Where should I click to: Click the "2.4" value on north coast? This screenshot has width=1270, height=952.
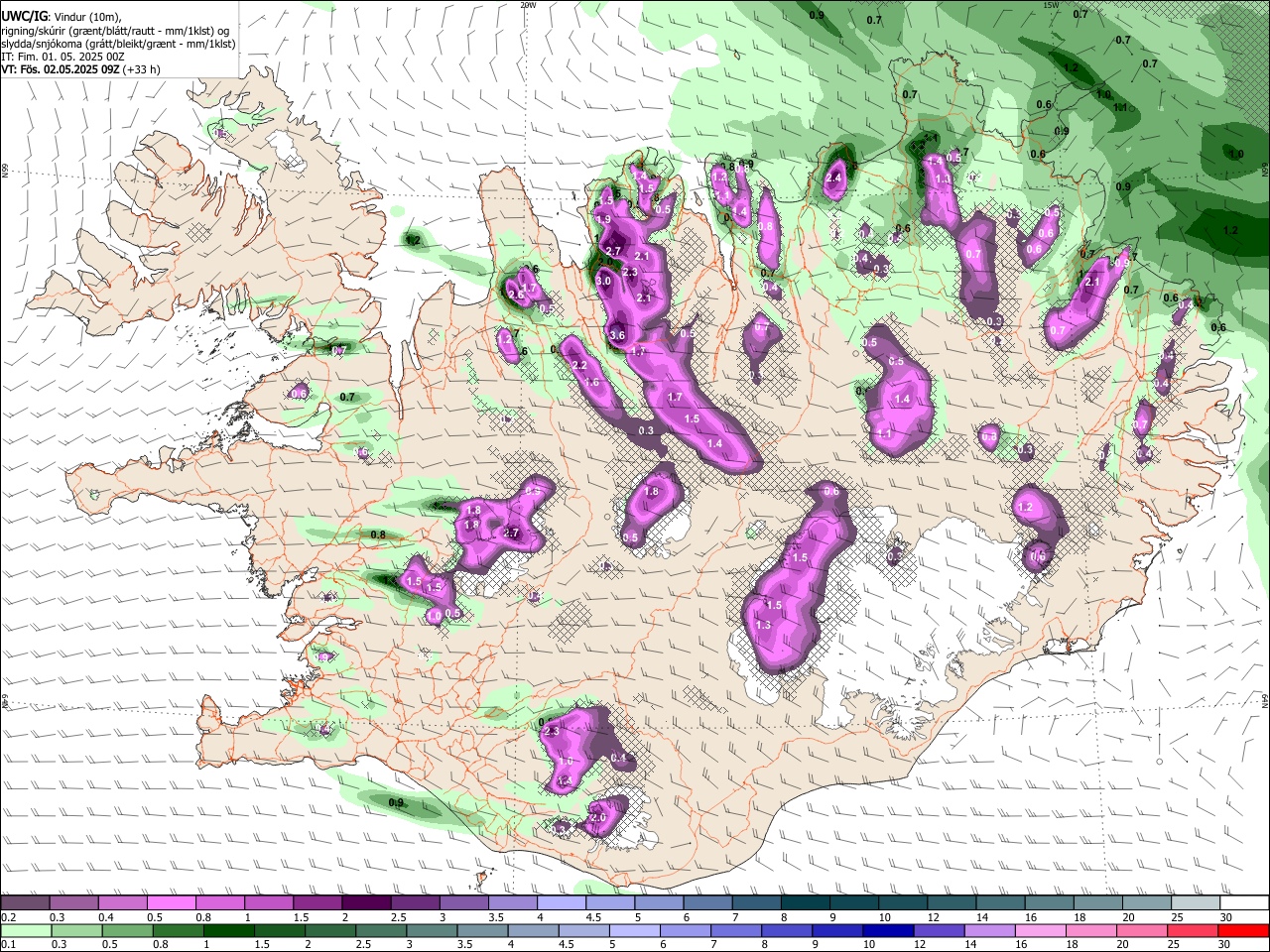(x=833, y=178)
